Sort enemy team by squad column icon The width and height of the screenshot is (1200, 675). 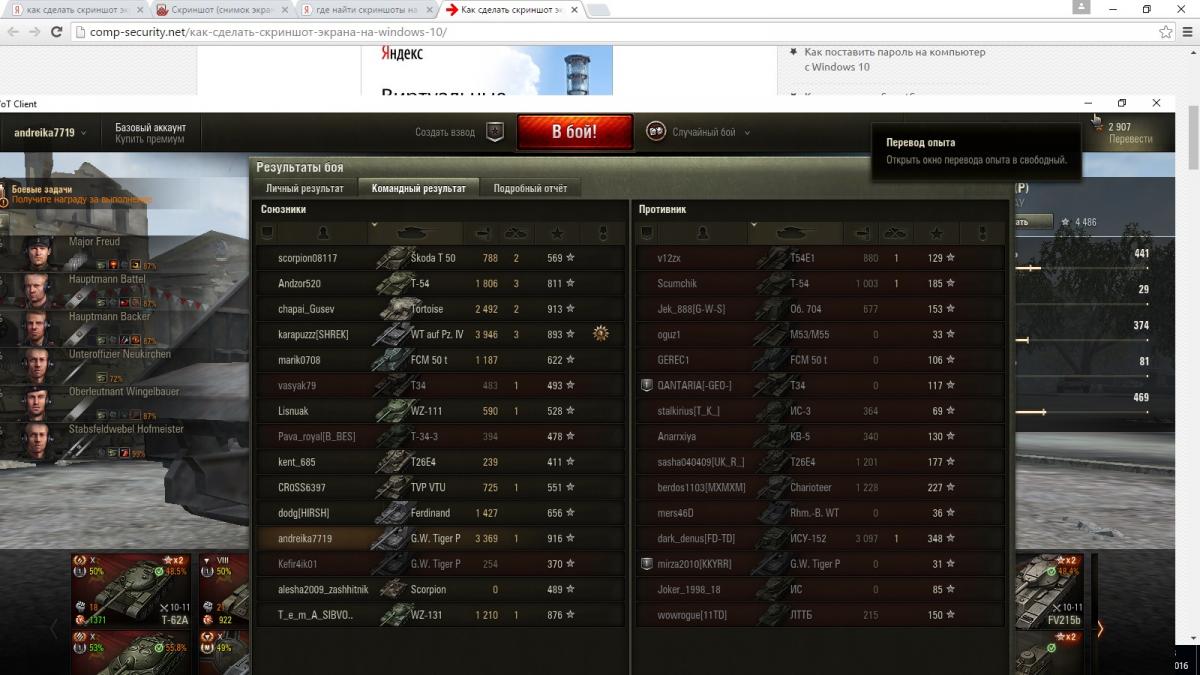tap(646, 233)
